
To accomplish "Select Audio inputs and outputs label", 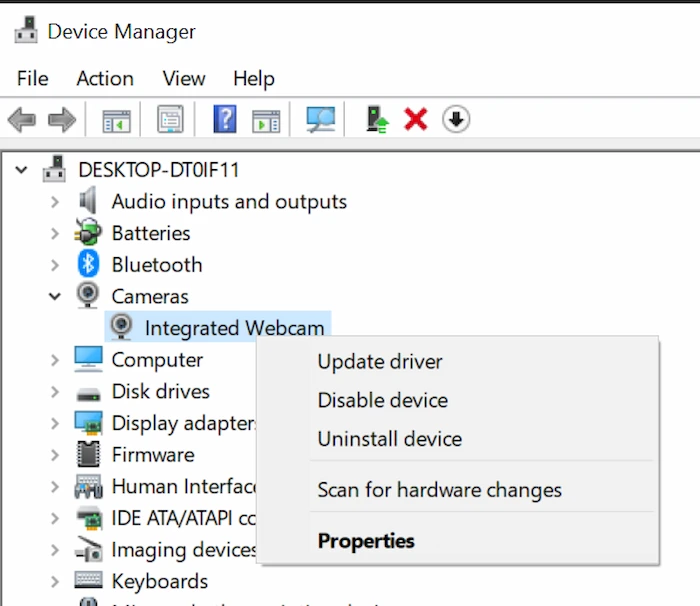I will pos(229,202).
